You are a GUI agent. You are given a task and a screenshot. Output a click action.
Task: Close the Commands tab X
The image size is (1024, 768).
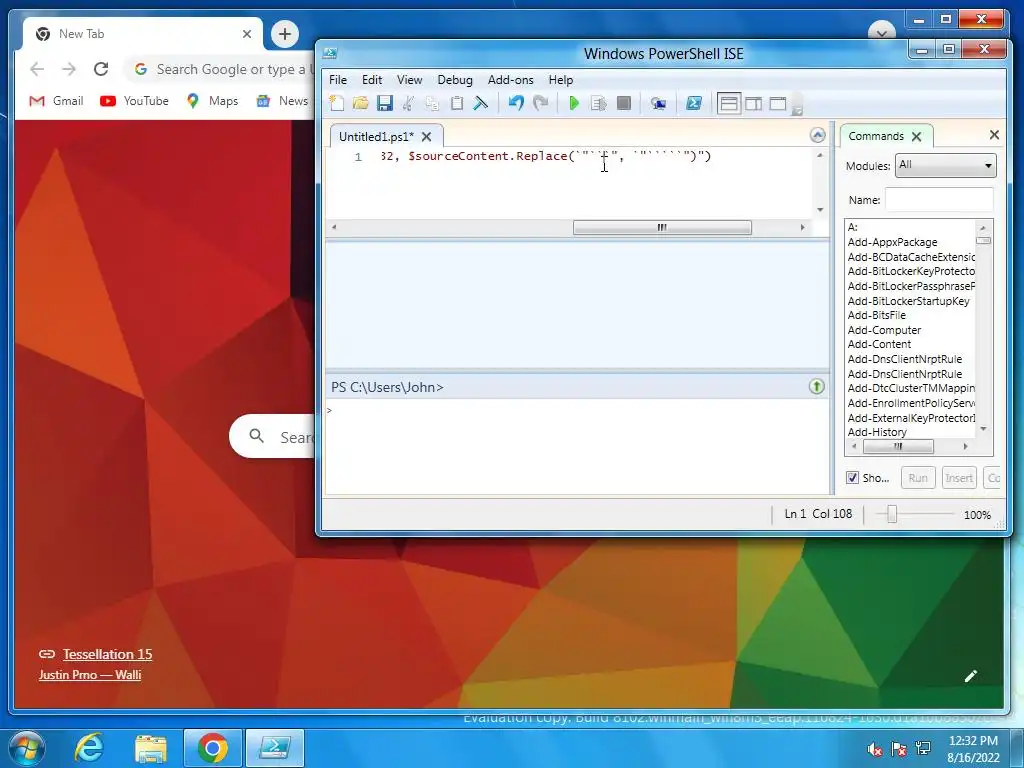(916, 136)
